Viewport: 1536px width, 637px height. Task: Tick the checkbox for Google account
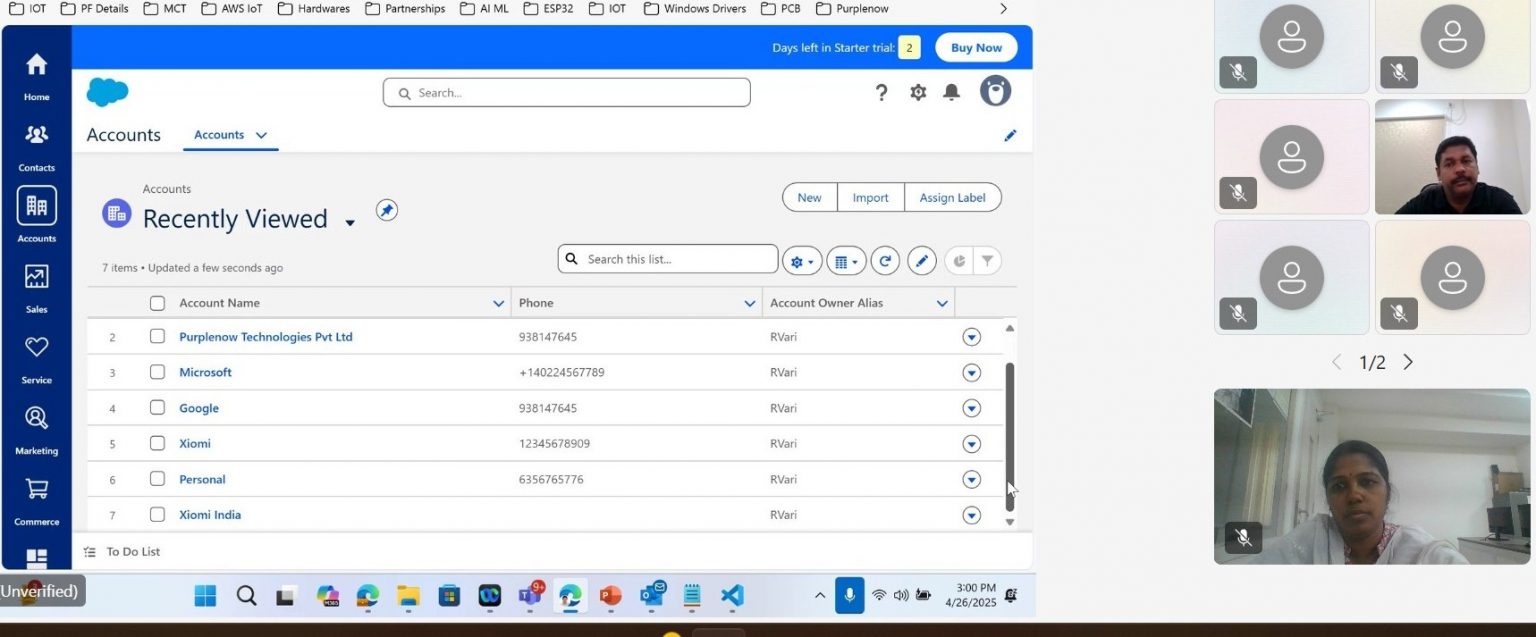tap(157, 408)
